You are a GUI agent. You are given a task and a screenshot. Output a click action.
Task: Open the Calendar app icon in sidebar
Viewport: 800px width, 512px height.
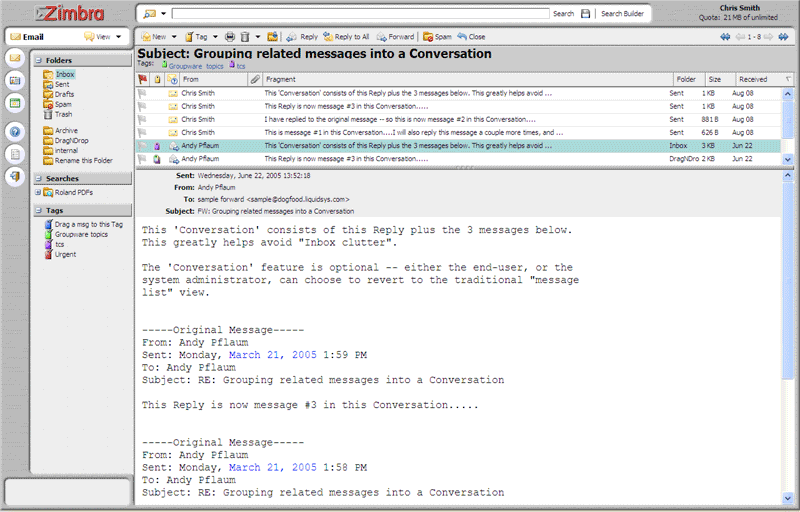tap(15, 103)
